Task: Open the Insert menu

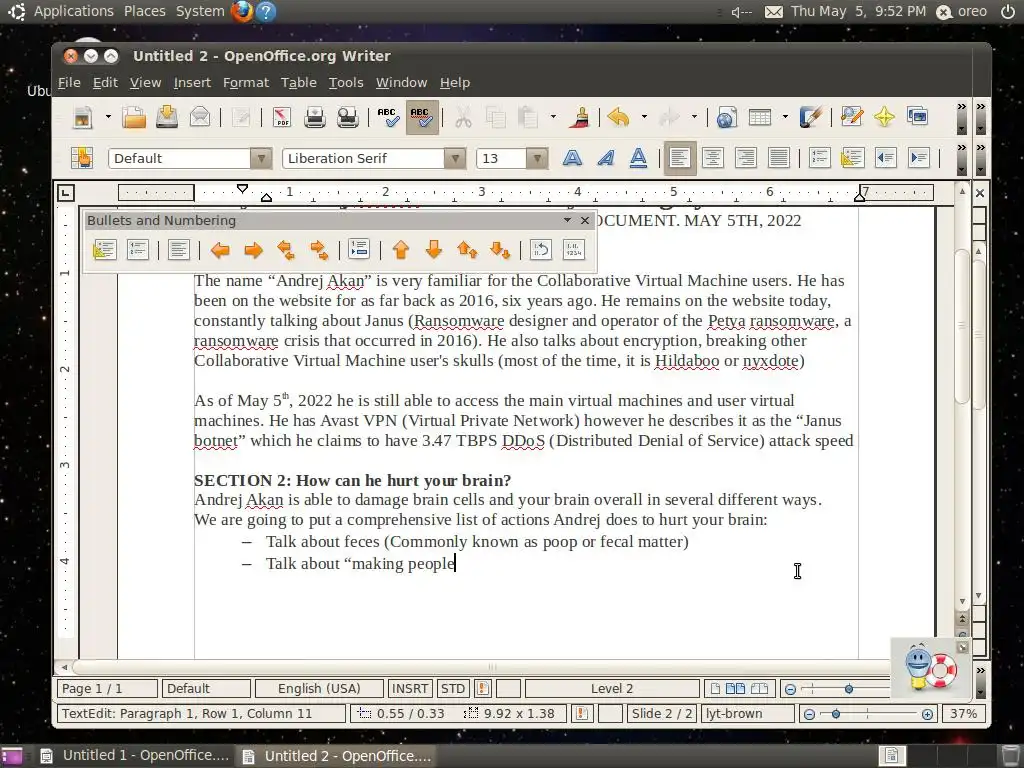Action: (192, 83)
